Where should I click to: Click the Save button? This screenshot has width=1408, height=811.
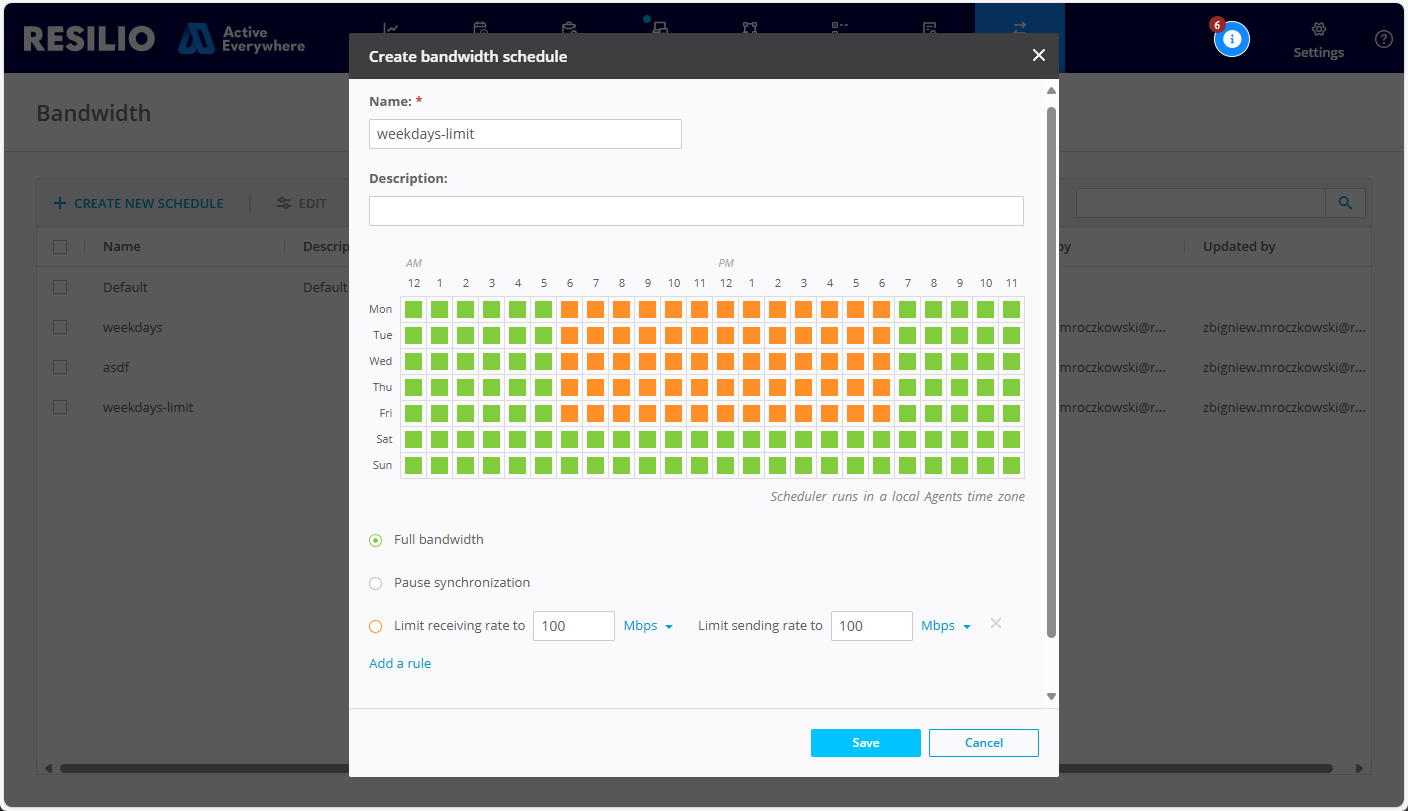865,743
